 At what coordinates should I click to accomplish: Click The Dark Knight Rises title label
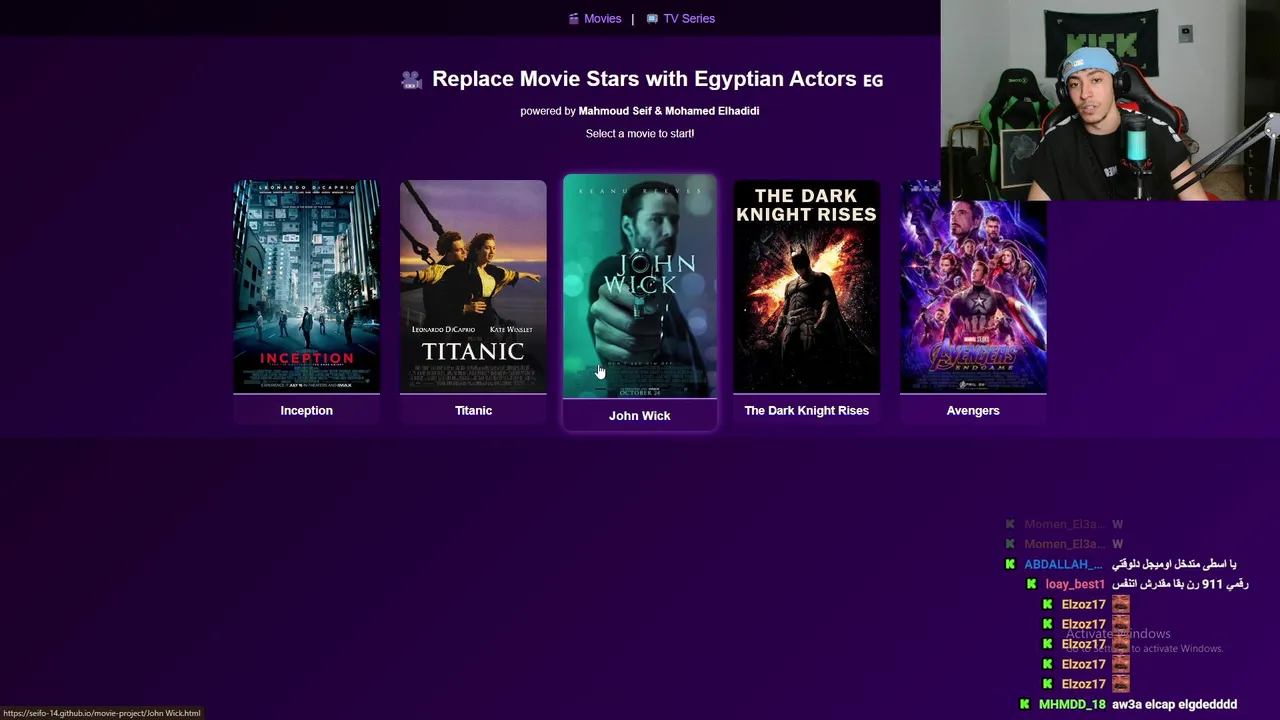(807, 410)
